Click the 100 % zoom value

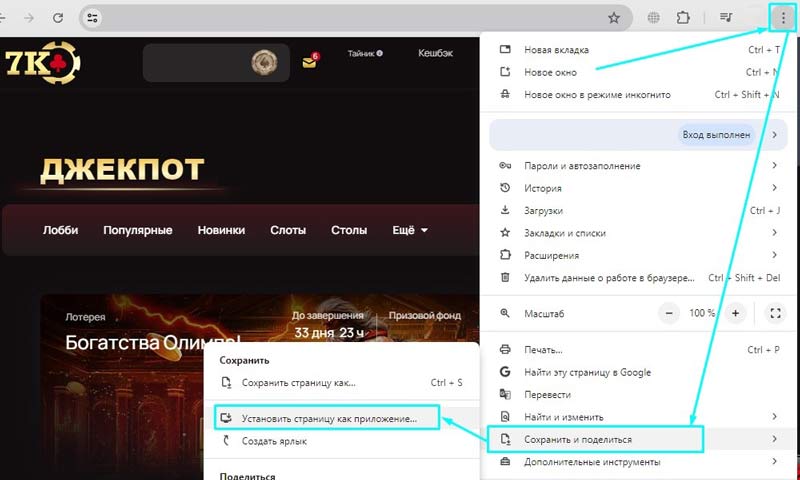[702, 313]
